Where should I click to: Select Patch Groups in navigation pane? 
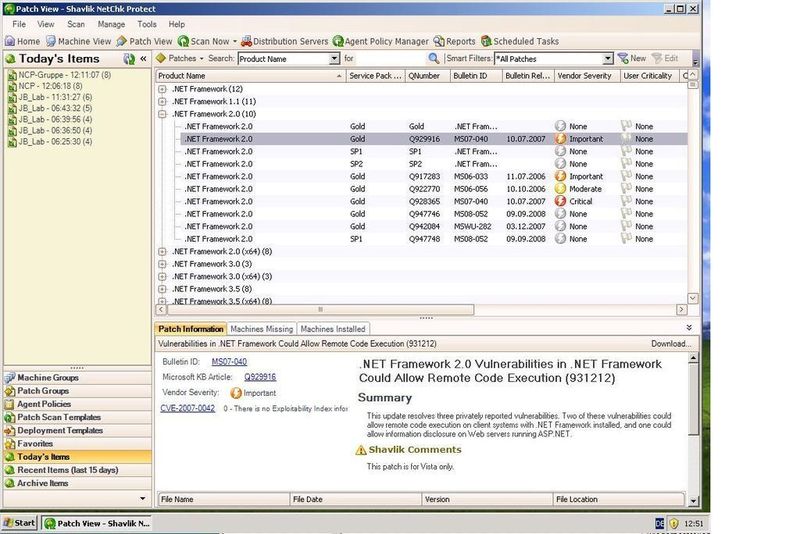(x=78, y=391)
